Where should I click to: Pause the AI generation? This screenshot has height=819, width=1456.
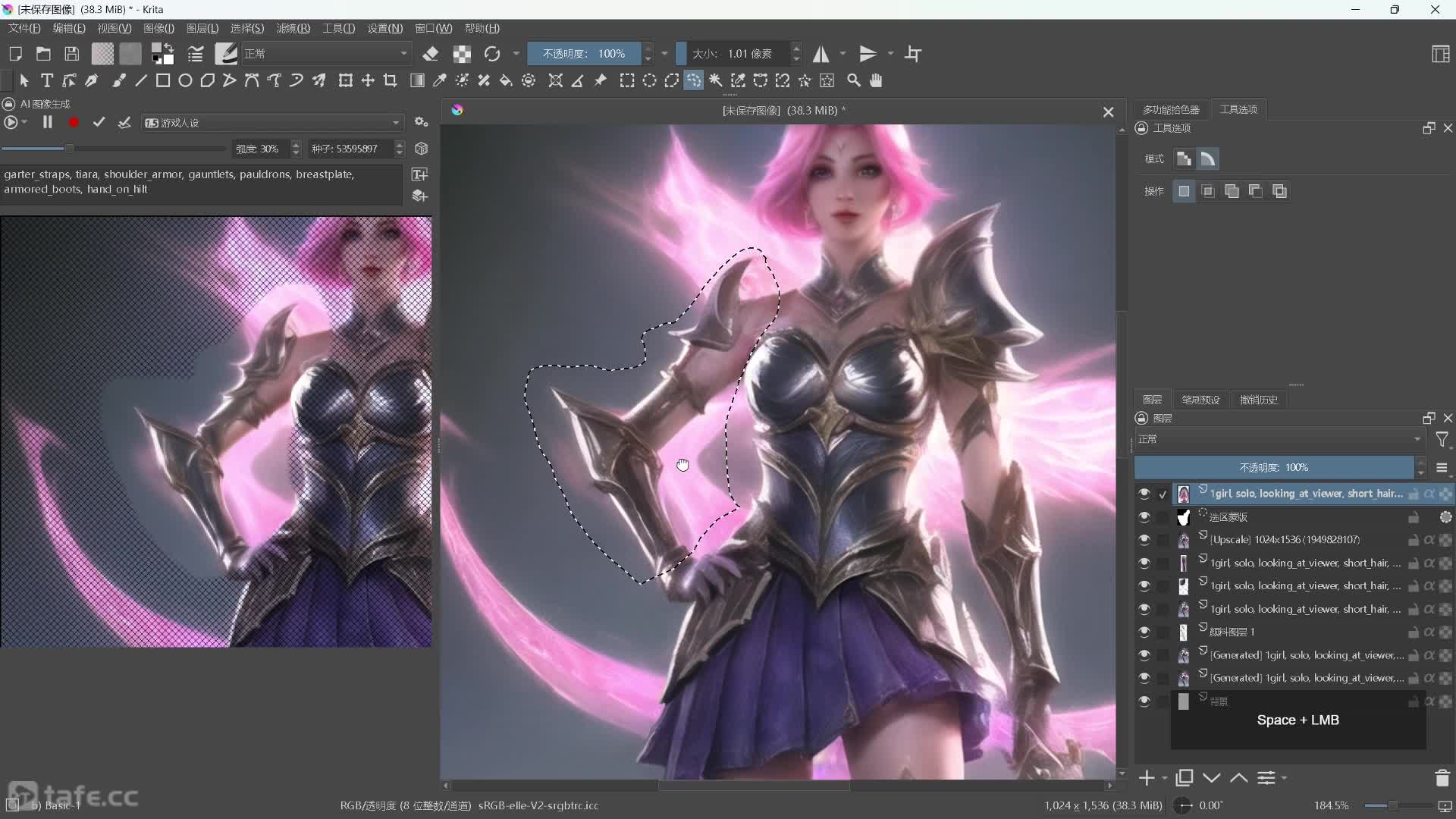47,122
